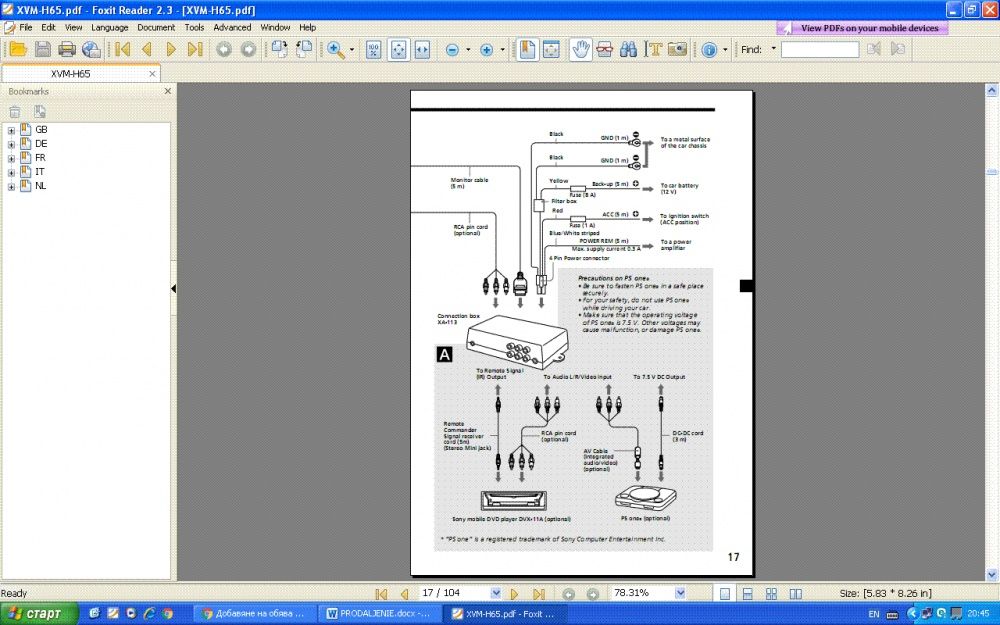This screenshot has height=625, width=1000.
Task: Open the Window menu
Action: coord(275,27)
